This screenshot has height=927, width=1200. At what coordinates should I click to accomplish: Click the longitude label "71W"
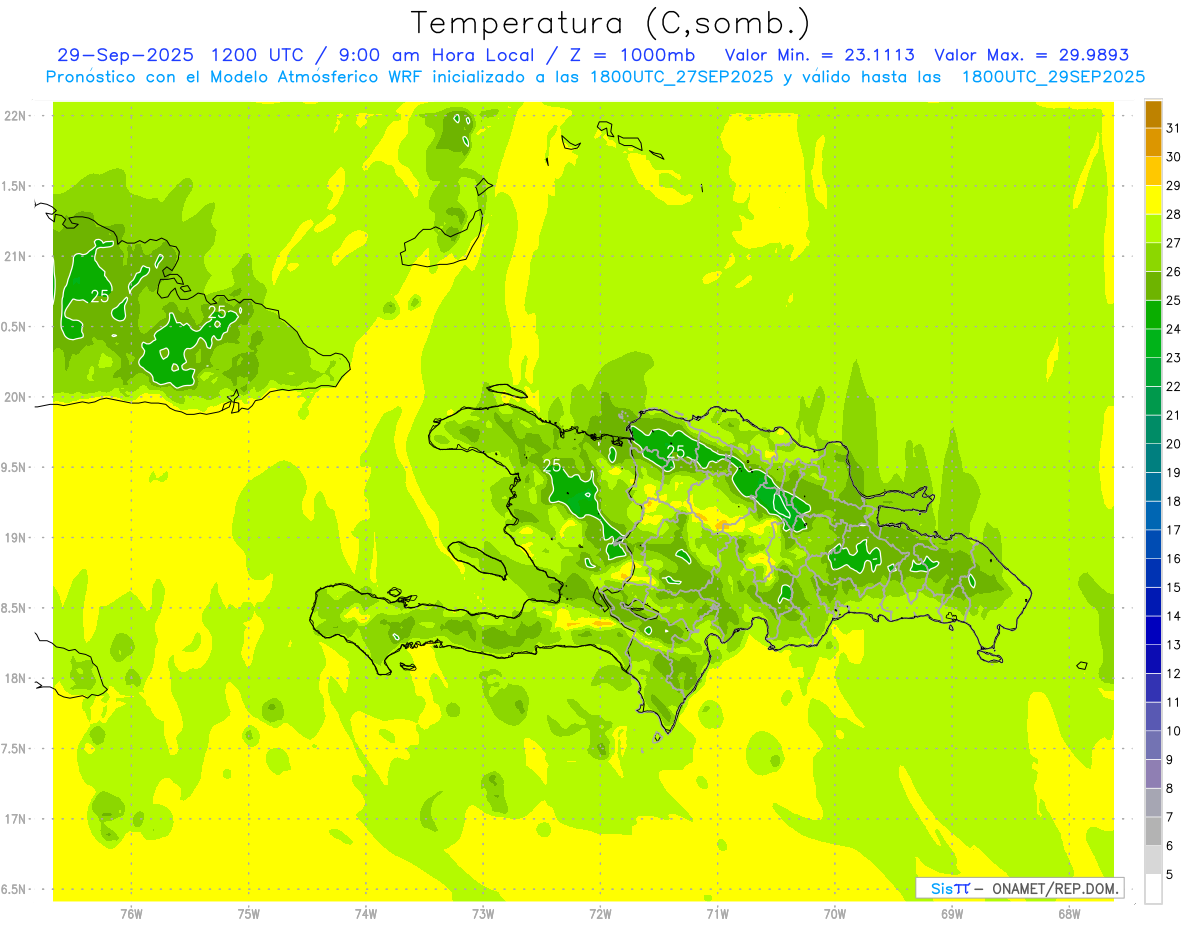point(717,914)
